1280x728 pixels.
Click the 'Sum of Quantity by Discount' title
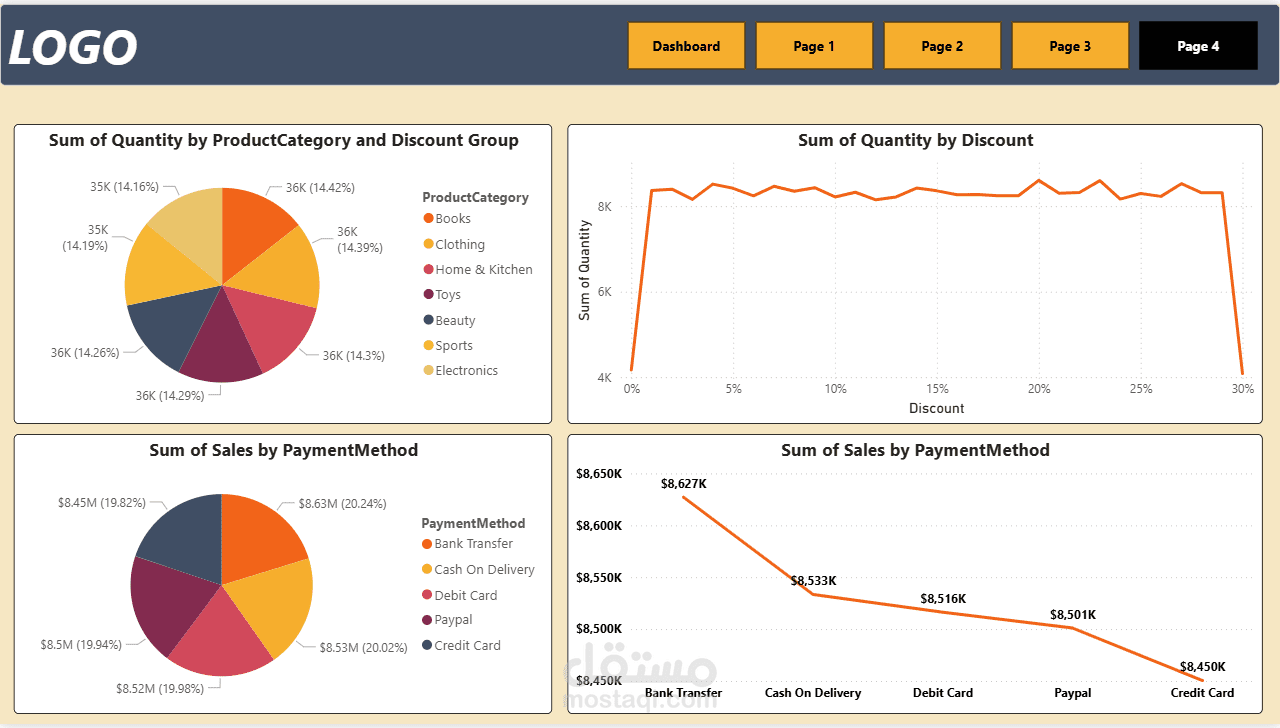[x=915, y=141]
